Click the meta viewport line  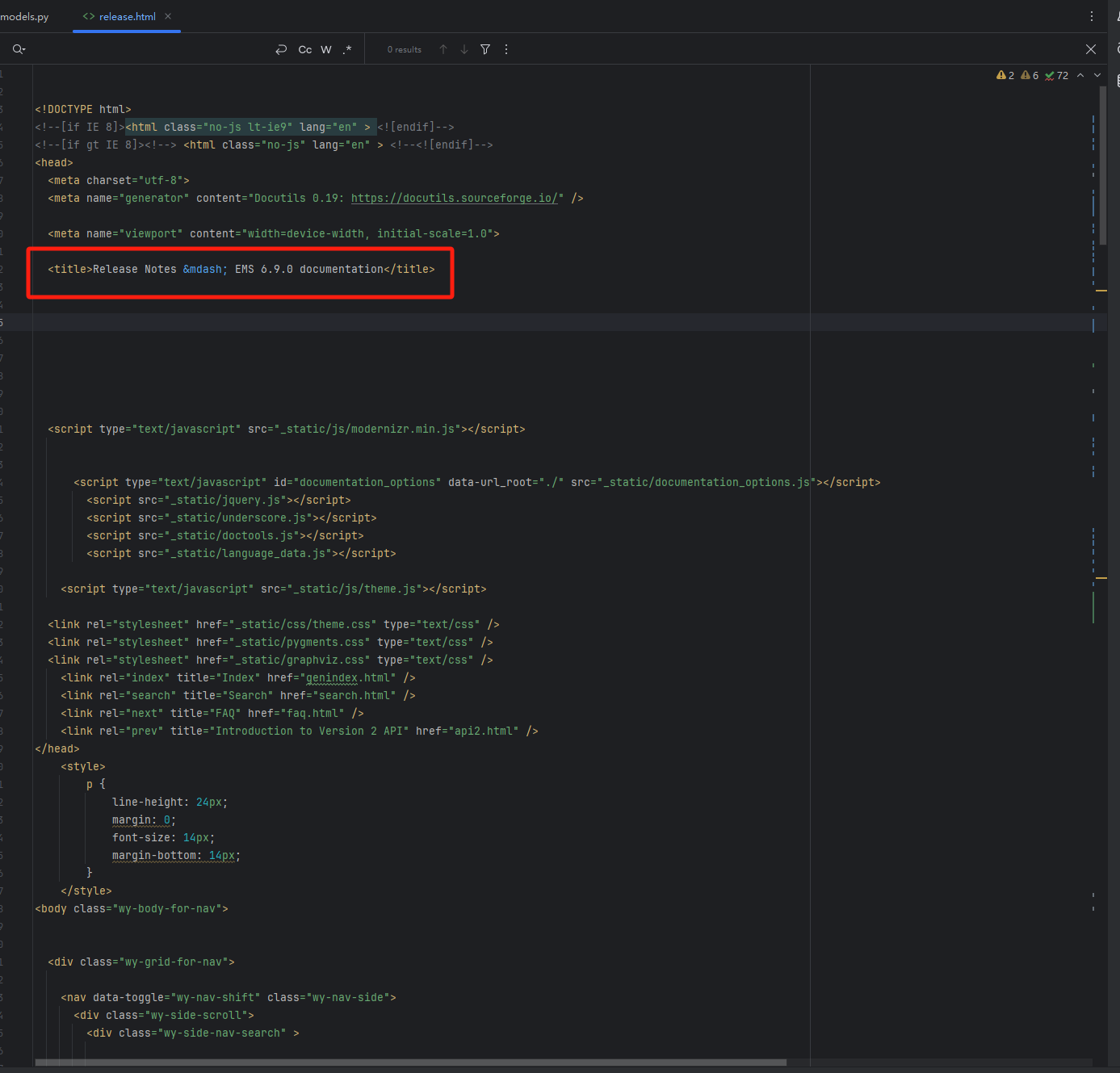(274, 233)
